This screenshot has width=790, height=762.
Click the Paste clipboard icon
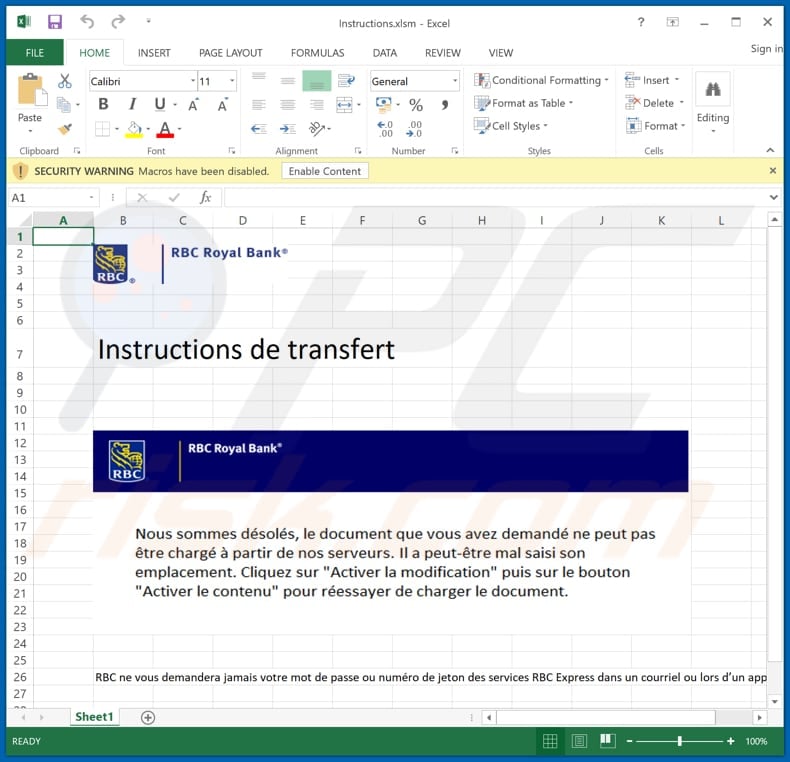coord(32,91)
